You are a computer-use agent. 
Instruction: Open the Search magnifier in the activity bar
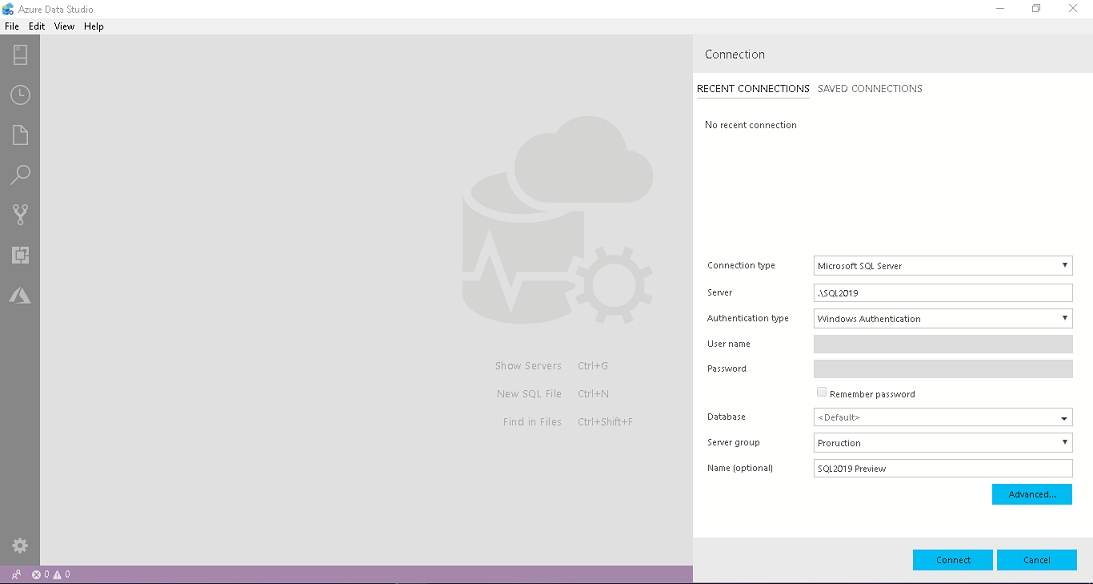click(x=20, y=175)
